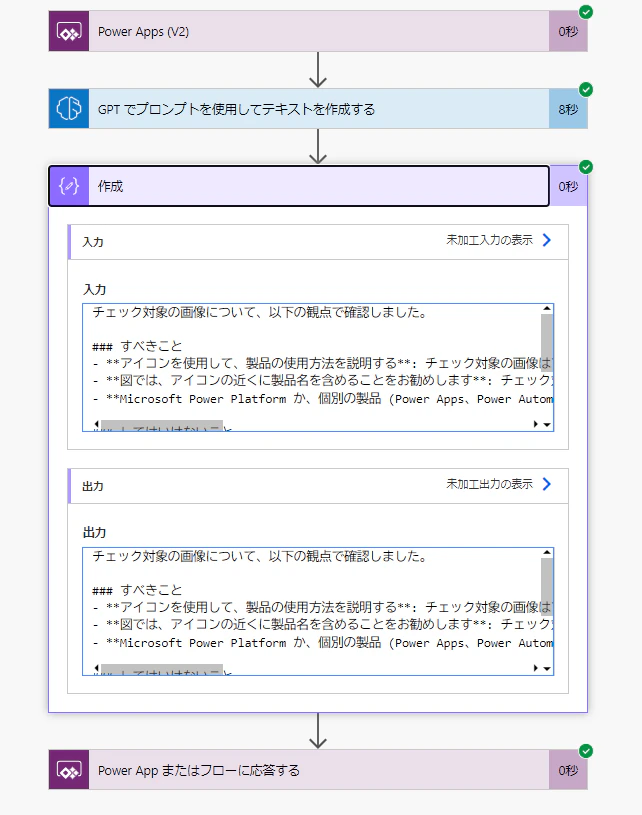Screen dimensions: 642x815
Task: Click green checkmark on Power App response step
Action: [586, 751]
